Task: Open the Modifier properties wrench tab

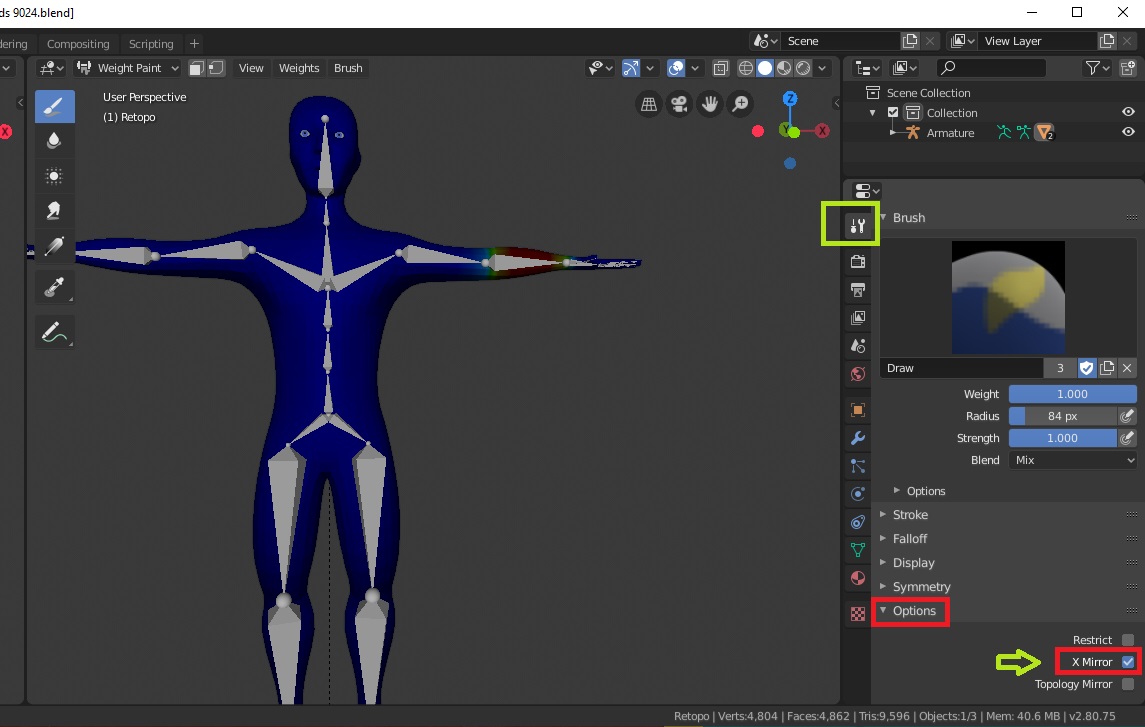Action: 857,437
